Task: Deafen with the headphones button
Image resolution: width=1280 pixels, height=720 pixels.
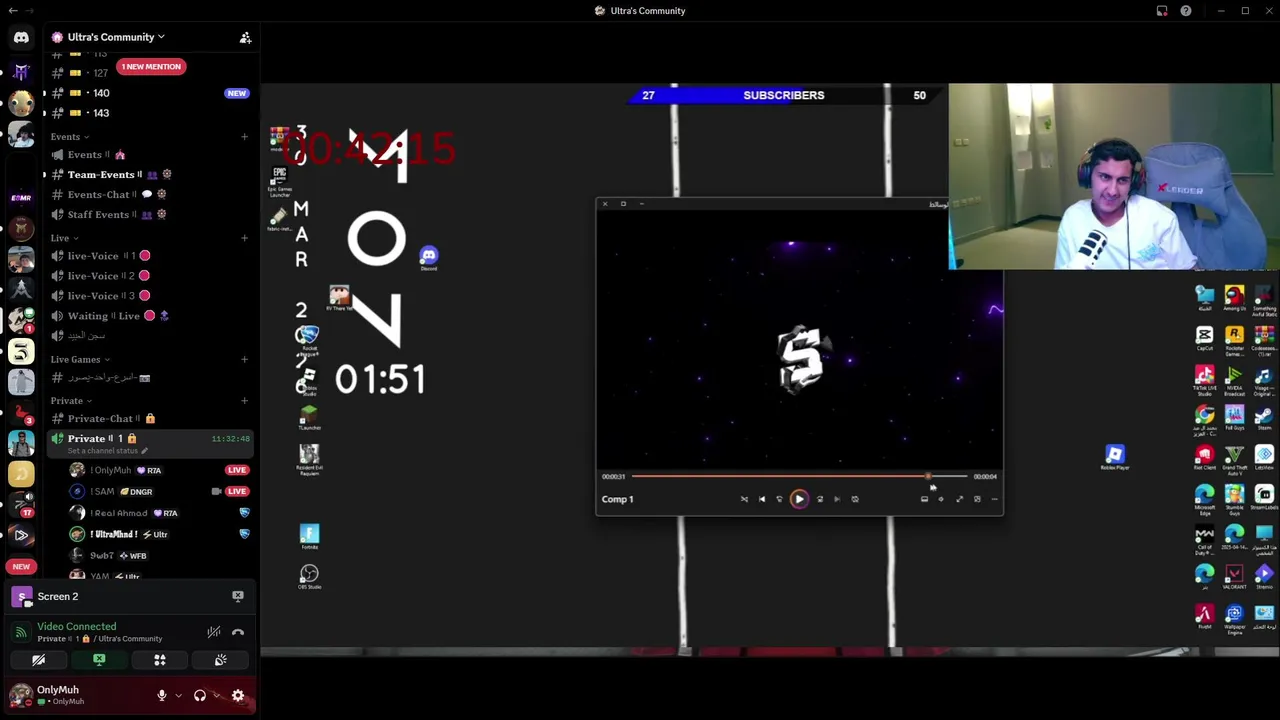Action: [200, 696]
